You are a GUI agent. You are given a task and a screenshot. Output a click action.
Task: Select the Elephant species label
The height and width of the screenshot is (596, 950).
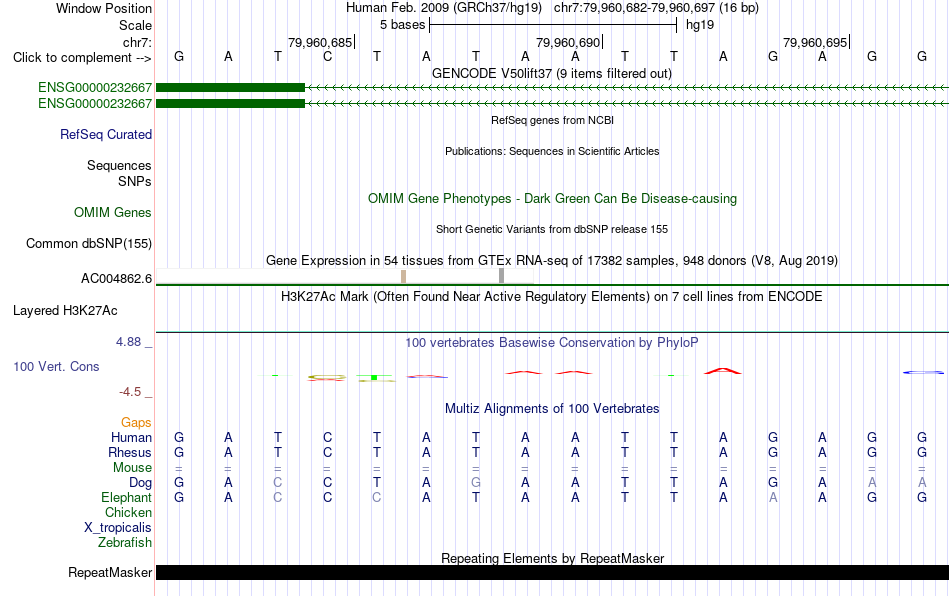pyautogui.click(x=127, y=497)
